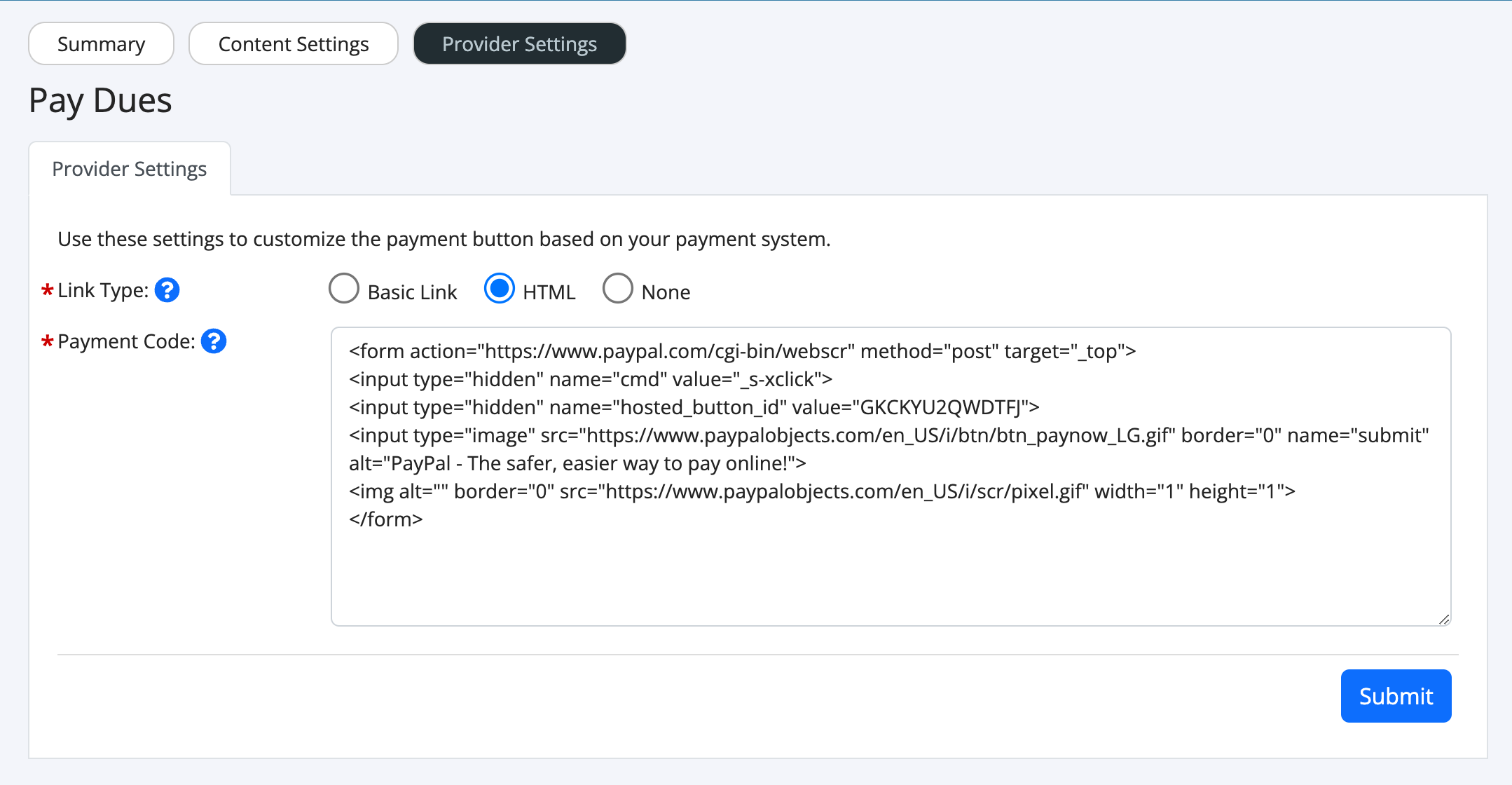1512x785 pixels.
Task: Click the 'HTML' option label text
Action: pos(549,292)
